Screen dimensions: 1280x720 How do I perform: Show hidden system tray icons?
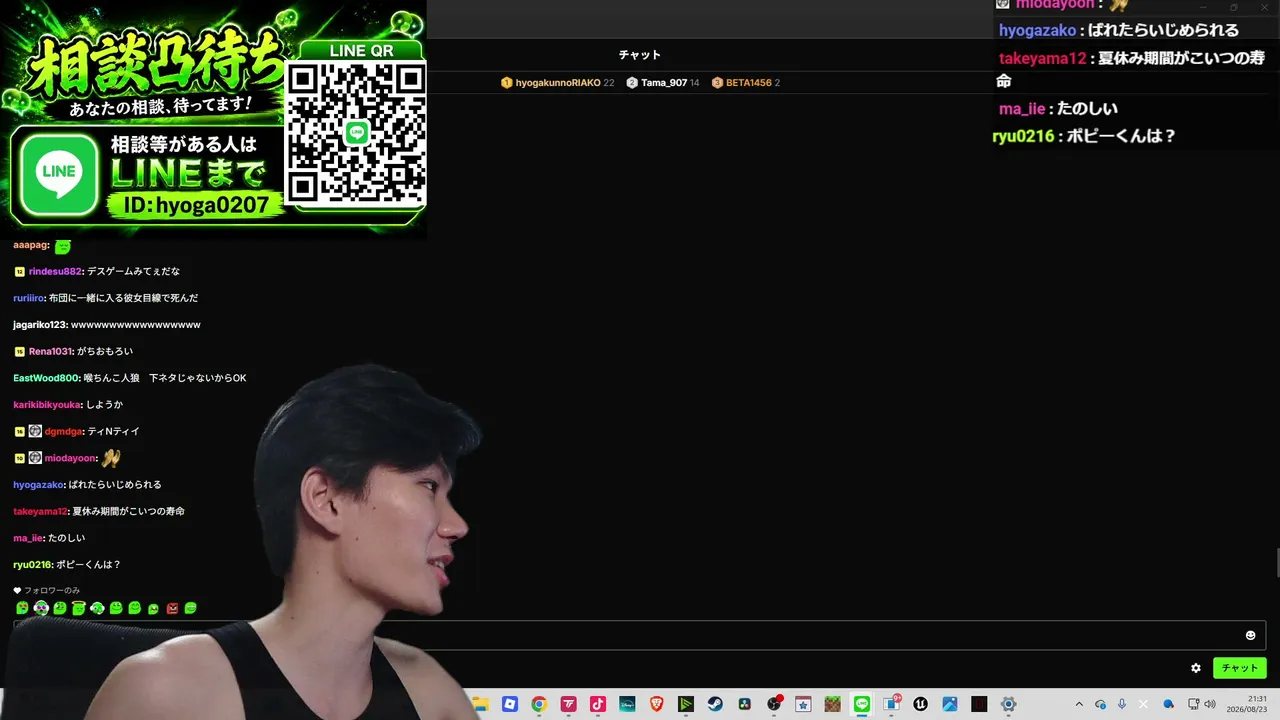coord(1078,704)
